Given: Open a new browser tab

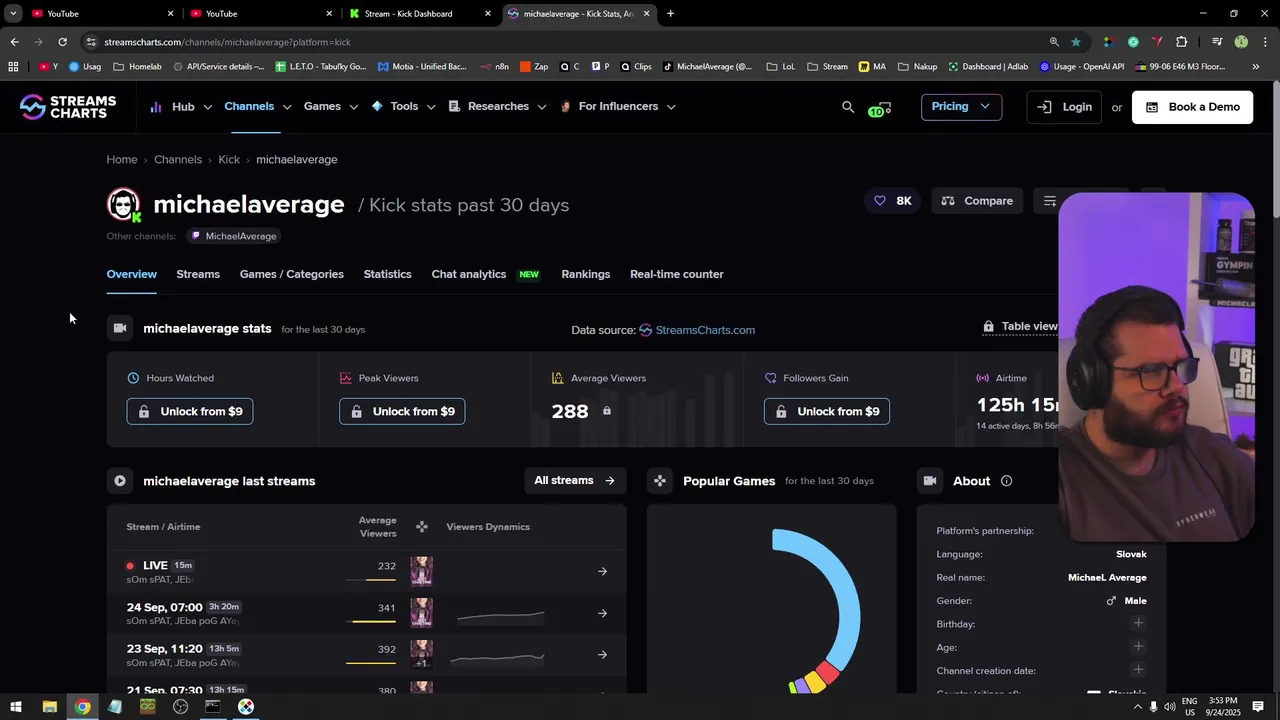Looking at the screenshot, I should point(670,14).
